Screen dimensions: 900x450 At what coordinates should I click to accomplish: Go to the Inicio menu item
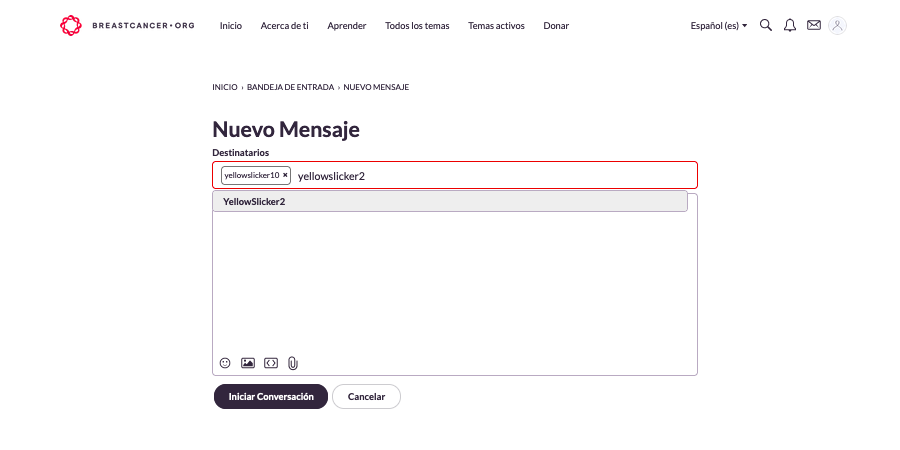coord(231,26)
